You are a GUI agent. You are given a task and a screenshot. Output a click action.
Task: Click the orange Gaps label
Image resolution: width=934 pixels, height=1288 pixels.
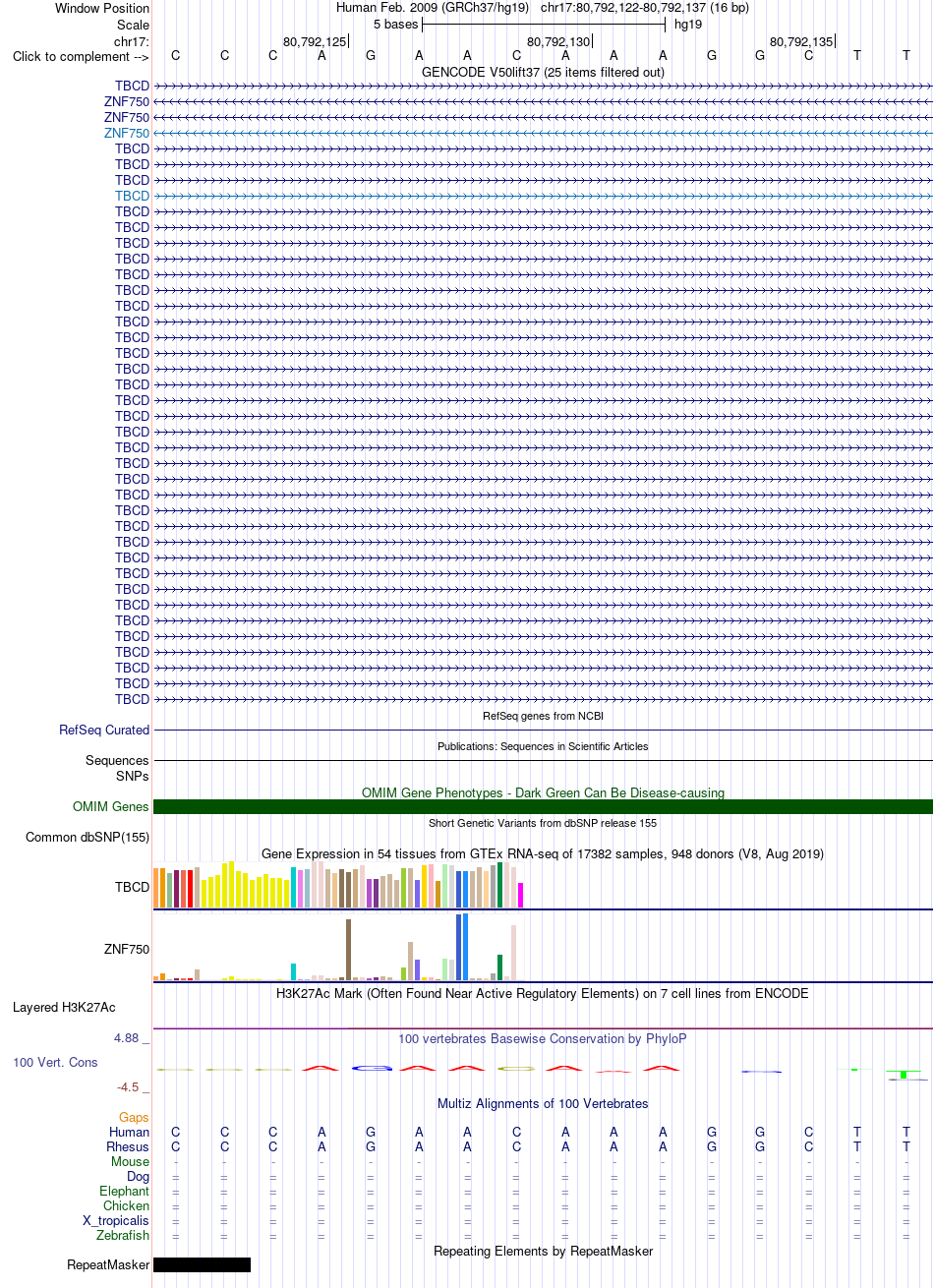(x=135, y=1117)
